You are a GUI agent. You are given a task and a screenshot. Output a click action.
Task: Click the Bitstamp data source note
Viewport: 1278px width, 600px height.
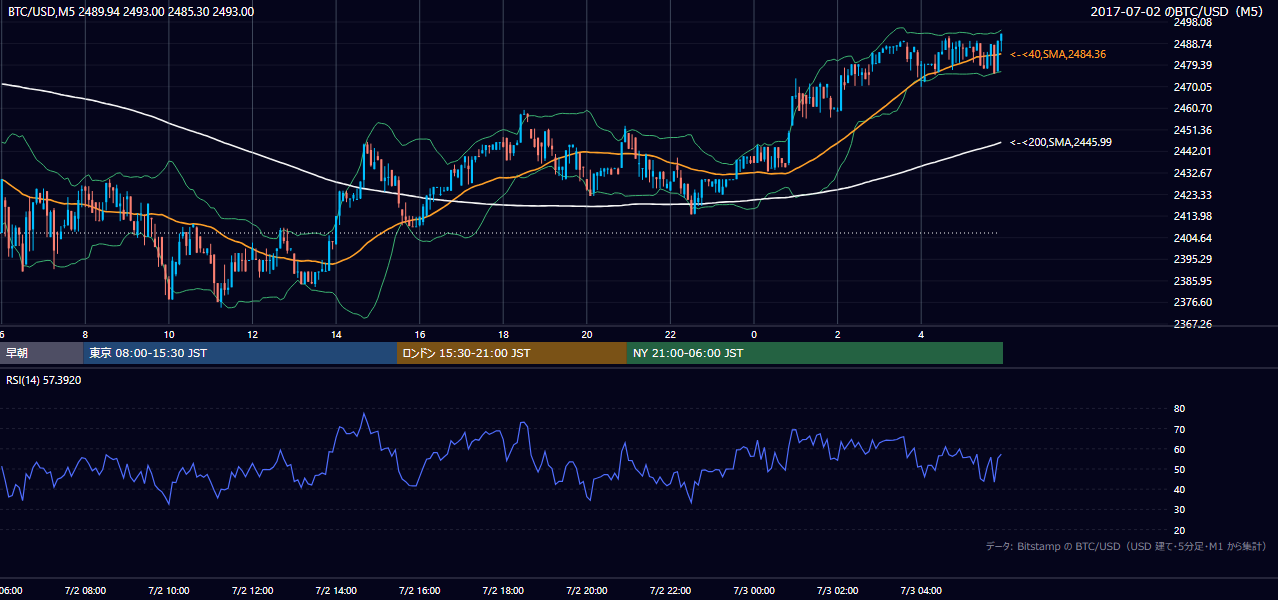point(1126,546)
